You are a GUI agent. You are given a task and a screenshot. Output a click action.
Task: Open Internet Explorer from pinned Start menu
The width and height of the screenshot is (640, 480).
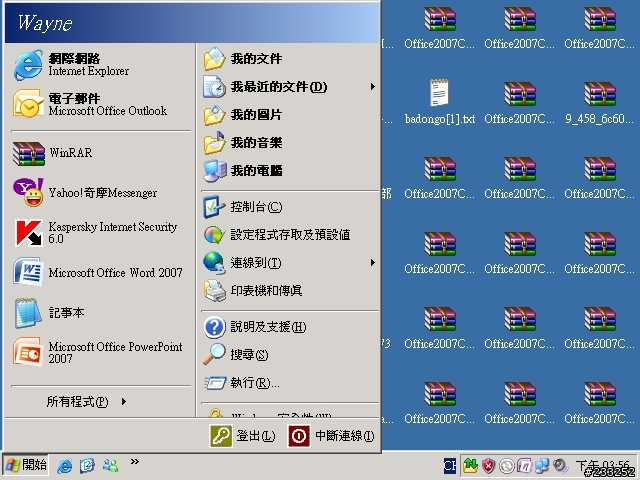pos(101,64)
